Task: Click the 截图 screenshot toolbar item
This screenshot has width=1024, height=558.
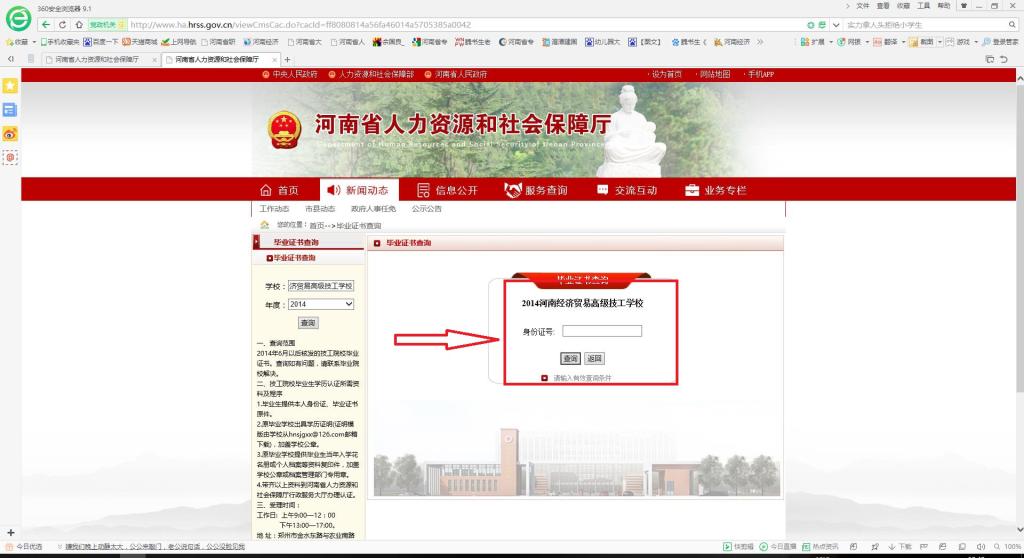Action: 921,42
